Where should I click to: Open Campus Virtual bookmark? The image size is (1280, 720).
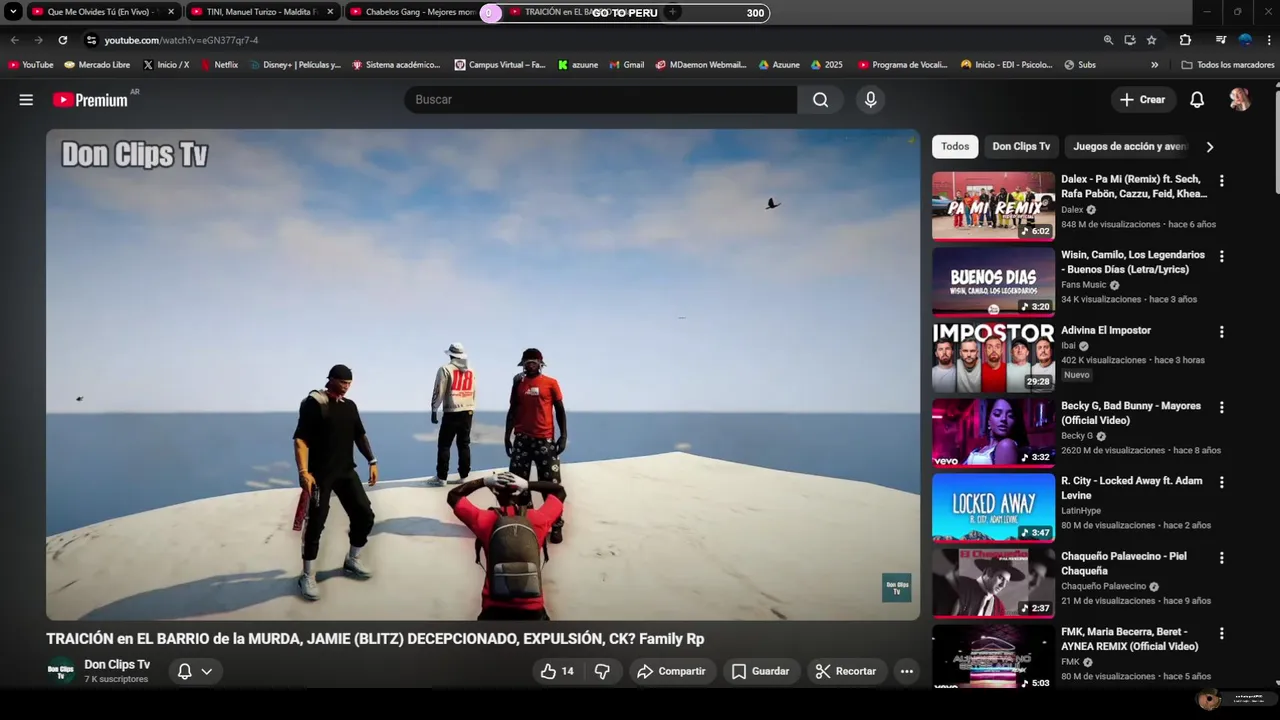(500, 65)
